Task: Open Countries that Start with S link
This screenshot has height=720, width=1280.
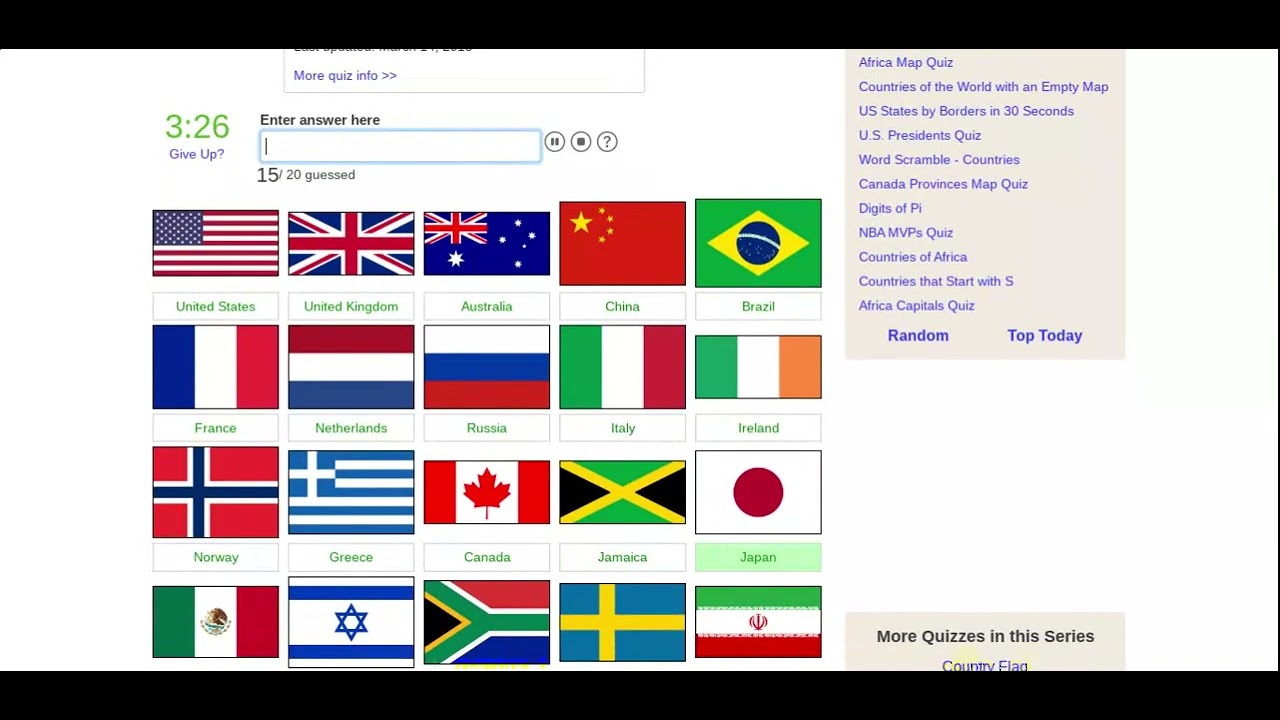Action: point(936,281)
